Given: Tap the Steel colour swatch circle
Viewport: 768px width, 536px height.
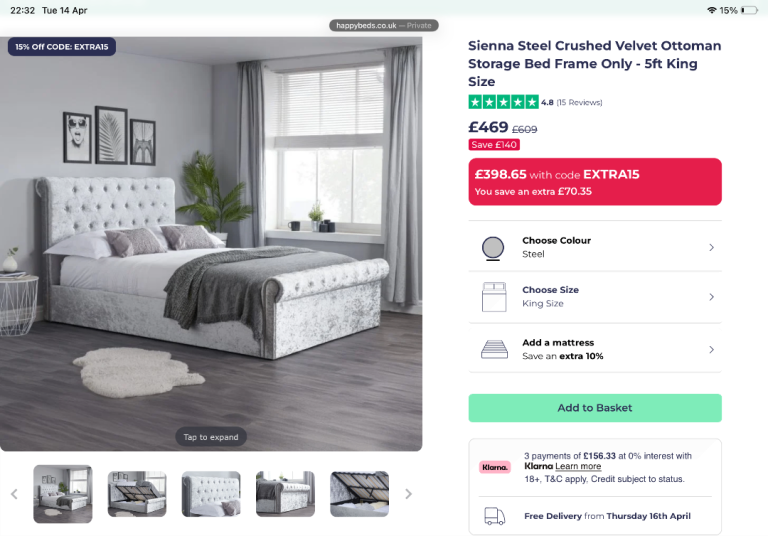Looking at the screenshot, I should point(493,247).
